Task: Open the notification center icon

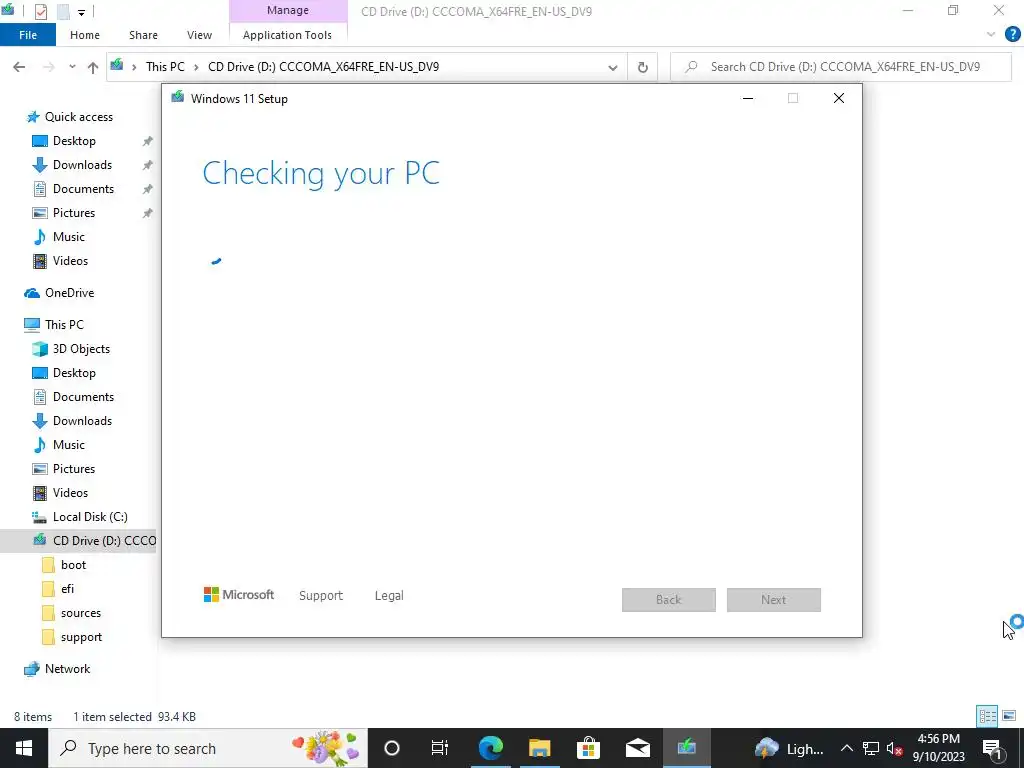Action: pyautogui.click(x=991, y=748)
